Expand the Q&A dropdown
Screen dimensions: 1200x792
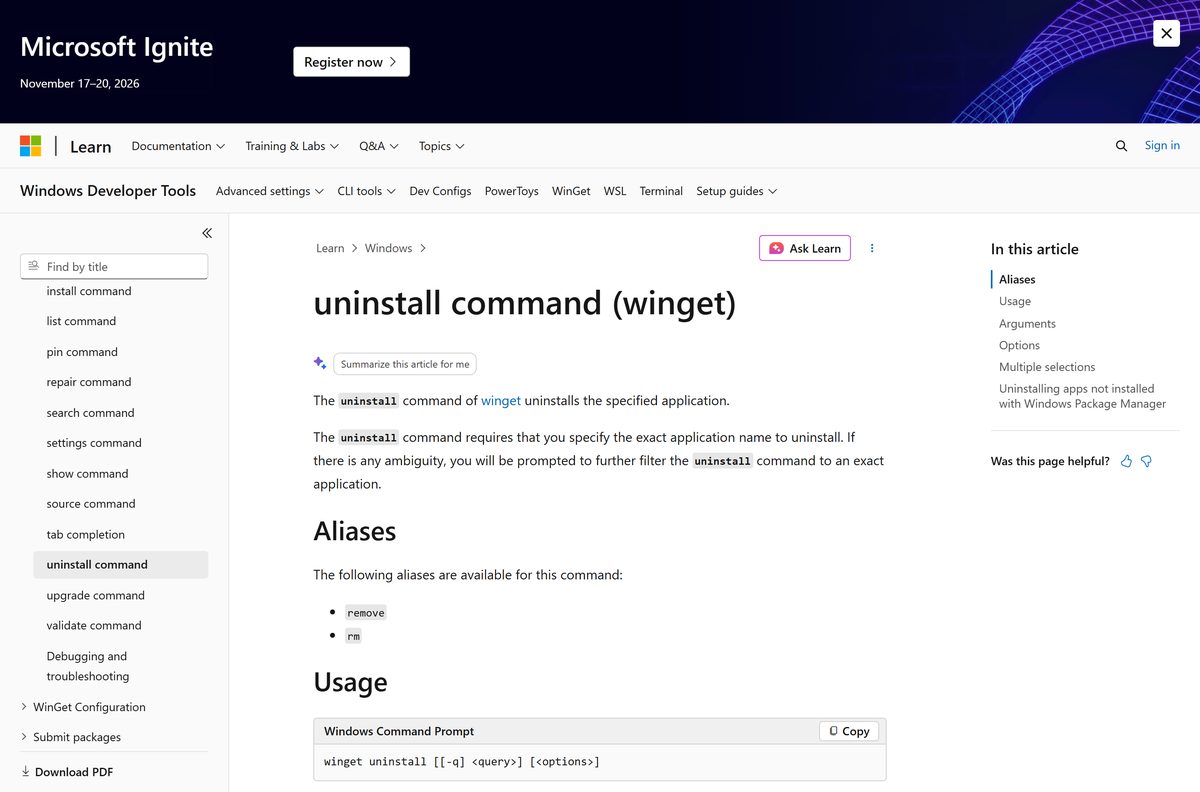coord(379,146)
